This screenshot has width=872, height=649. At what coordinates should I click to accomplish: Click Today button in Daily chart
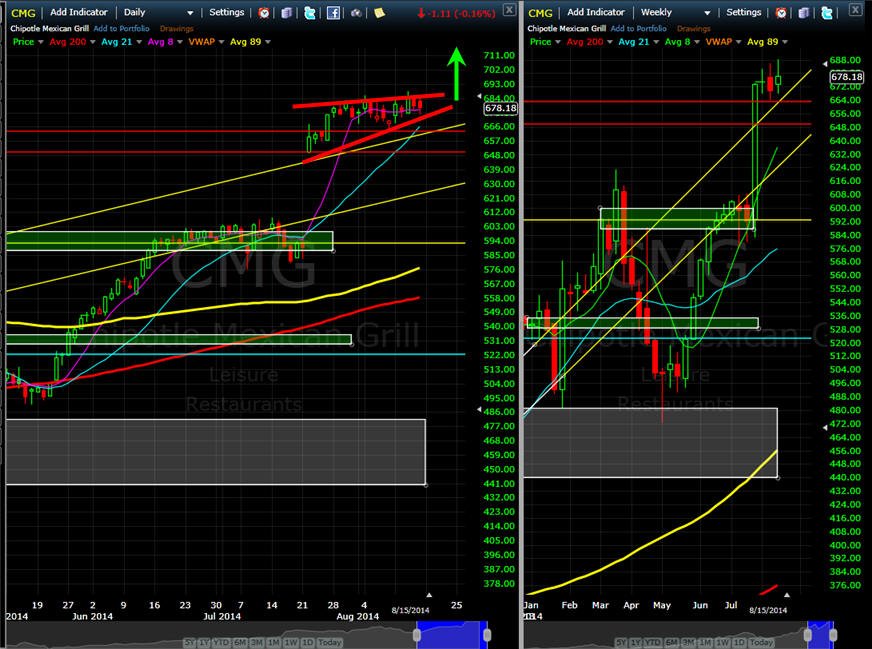[330, 642]
